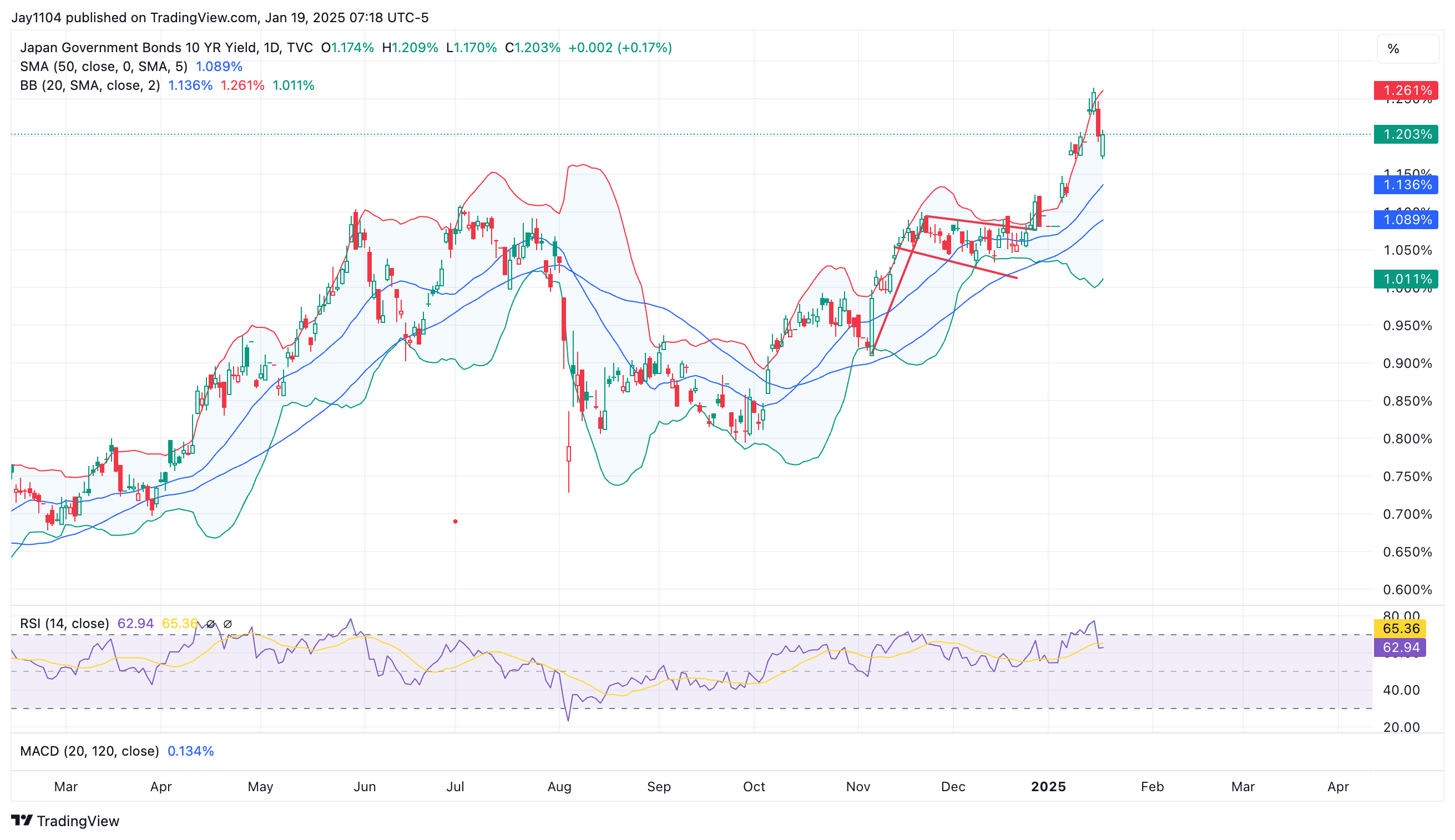Click the purple 62.94 RSI scale tag
1455x840 pixels.
[1400, 647]
